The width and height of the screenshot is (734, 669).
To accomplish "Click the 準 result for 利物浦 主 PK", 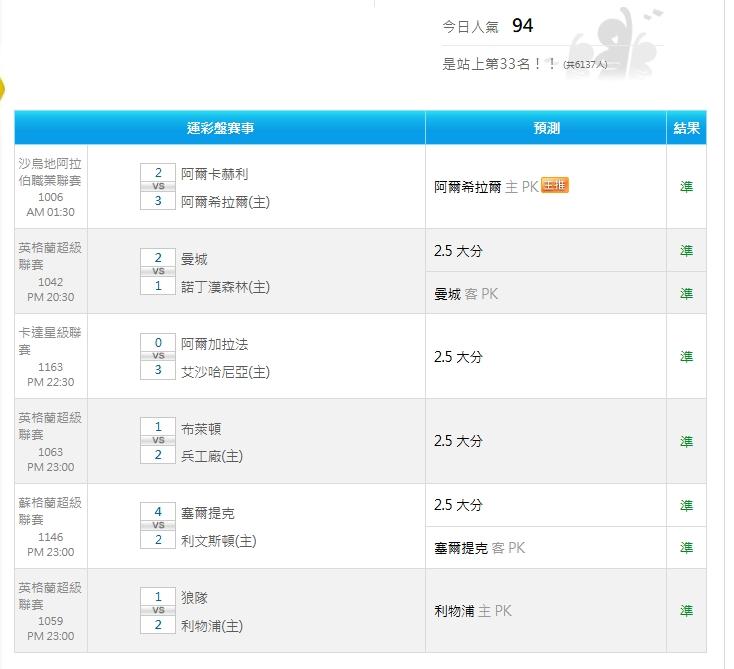I will coord(686,610).
